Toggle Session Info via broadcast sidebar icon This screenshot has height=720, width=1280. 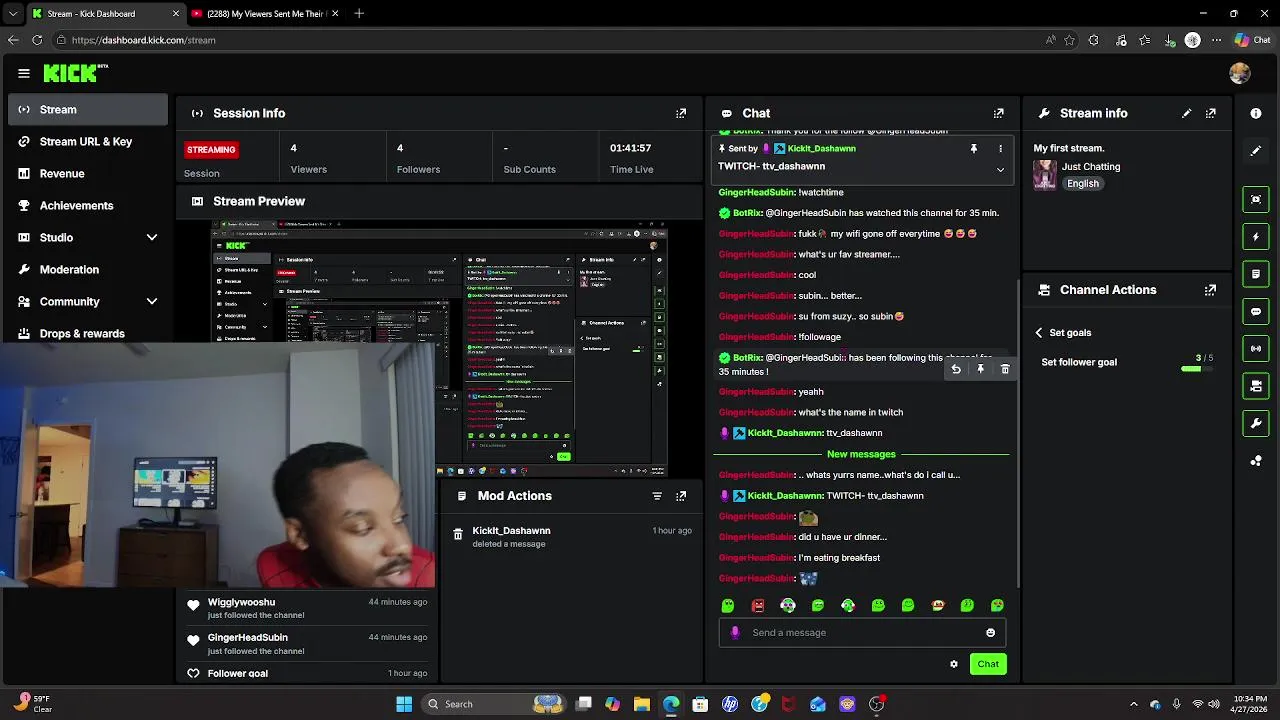coord(1256,349)
